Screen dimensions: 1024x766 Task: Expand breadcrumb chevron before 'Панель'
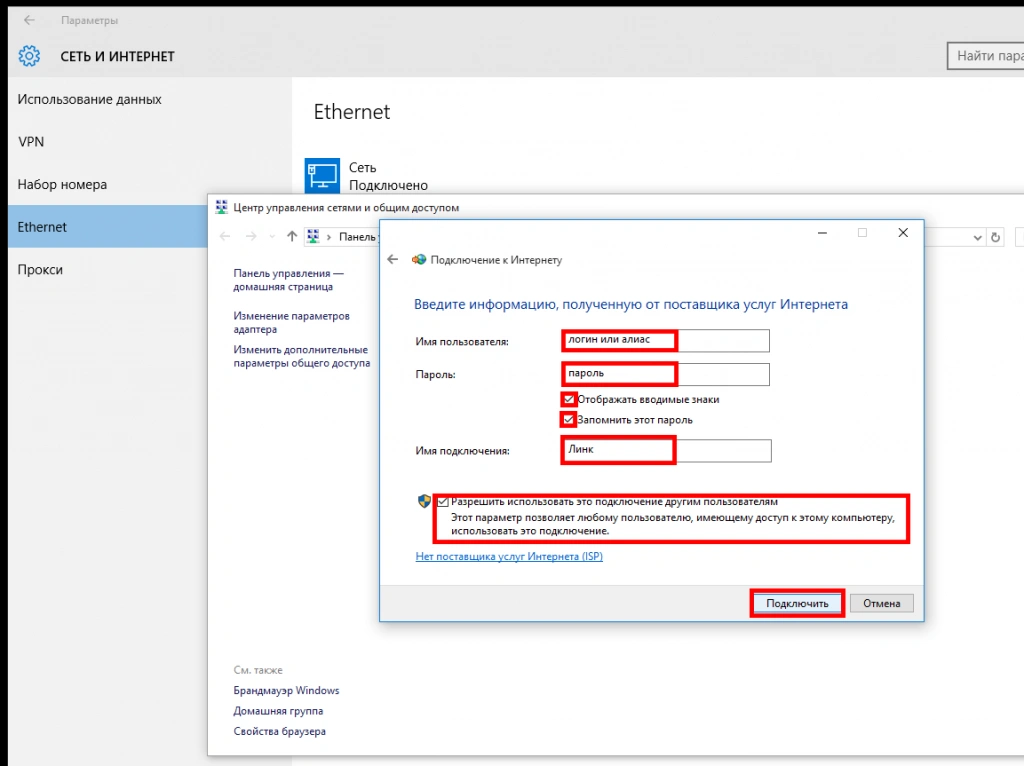coord(328,237)
